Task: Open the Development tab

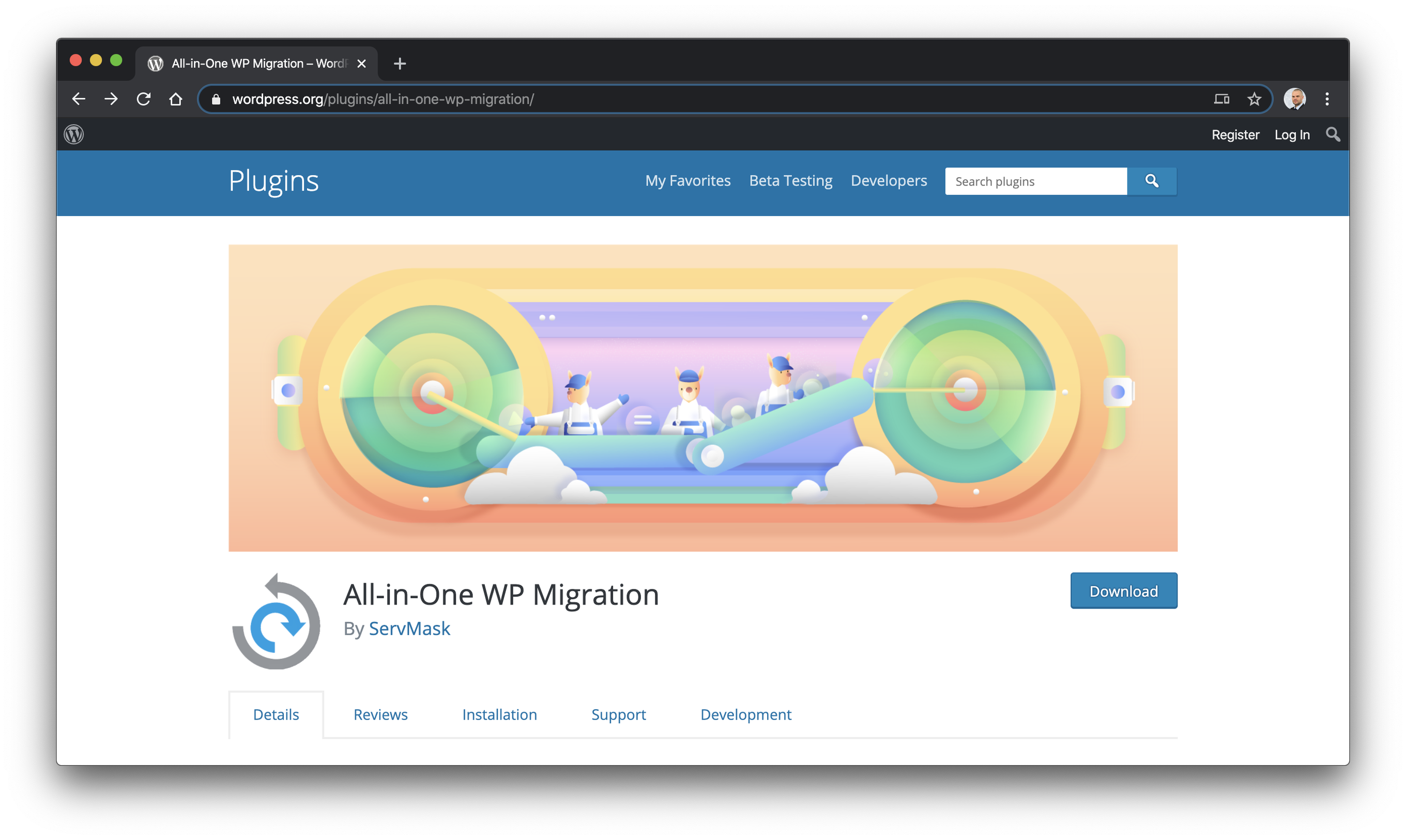Action: 746,714
